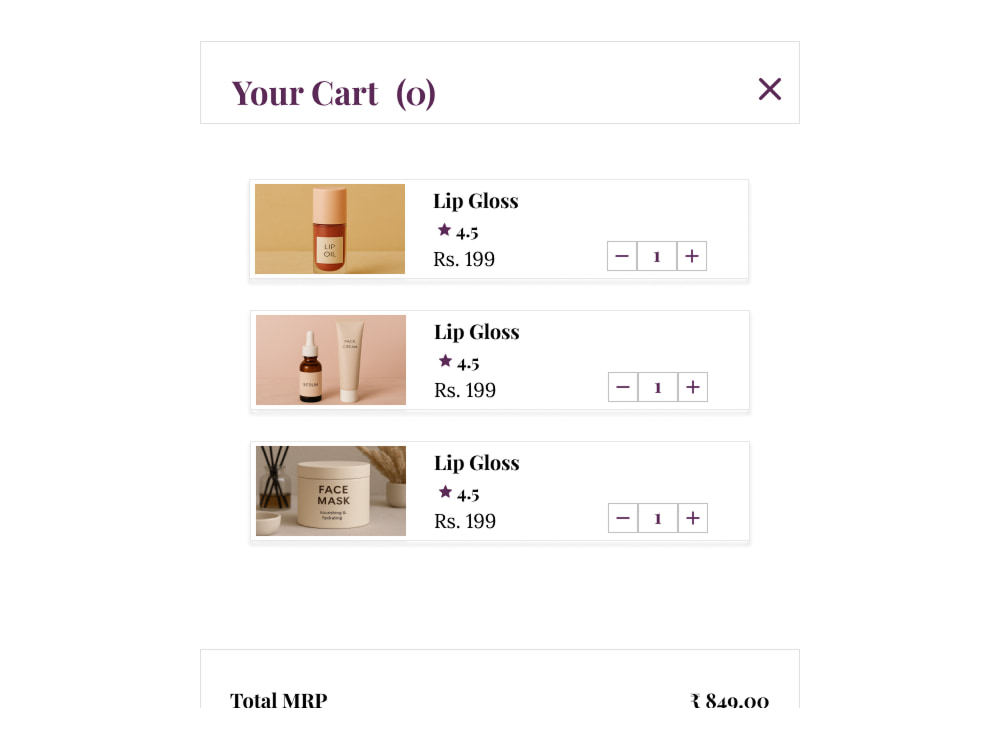Click the quantity field of the third item

658,518
